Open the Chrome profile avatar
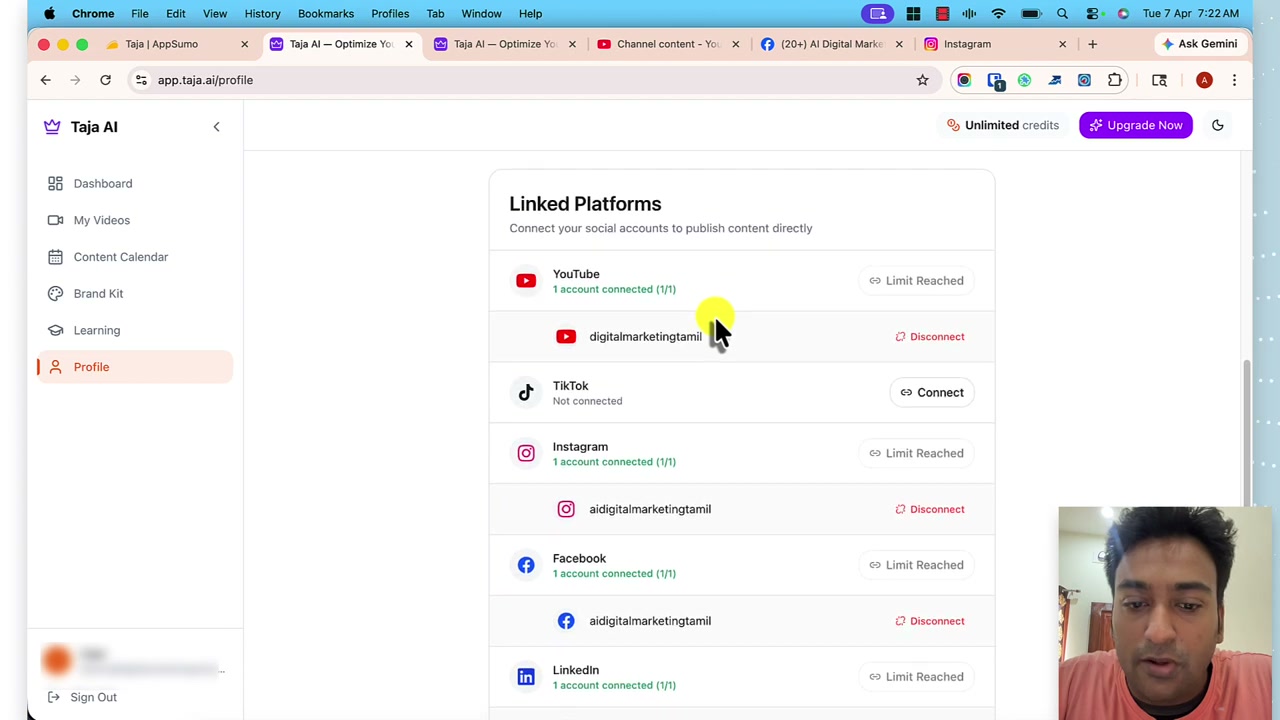The height and width of the screenshot is (720, 1280). tap(1204, 80)
